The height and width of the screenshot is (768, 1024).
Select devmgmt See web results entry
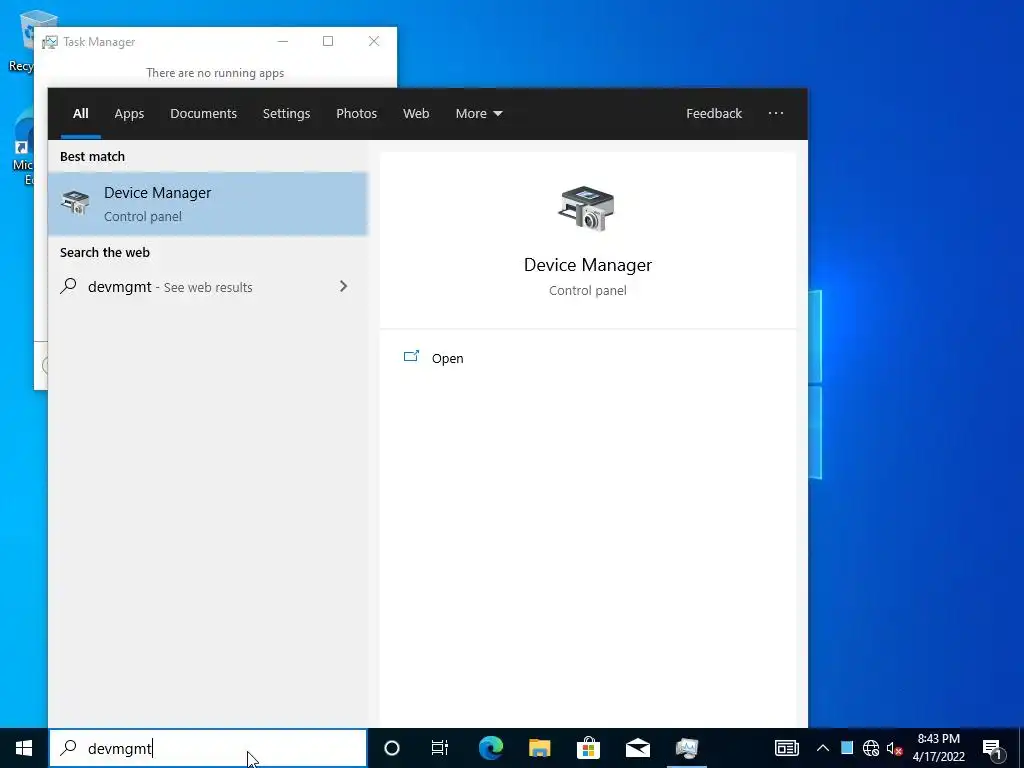[208, 287]
